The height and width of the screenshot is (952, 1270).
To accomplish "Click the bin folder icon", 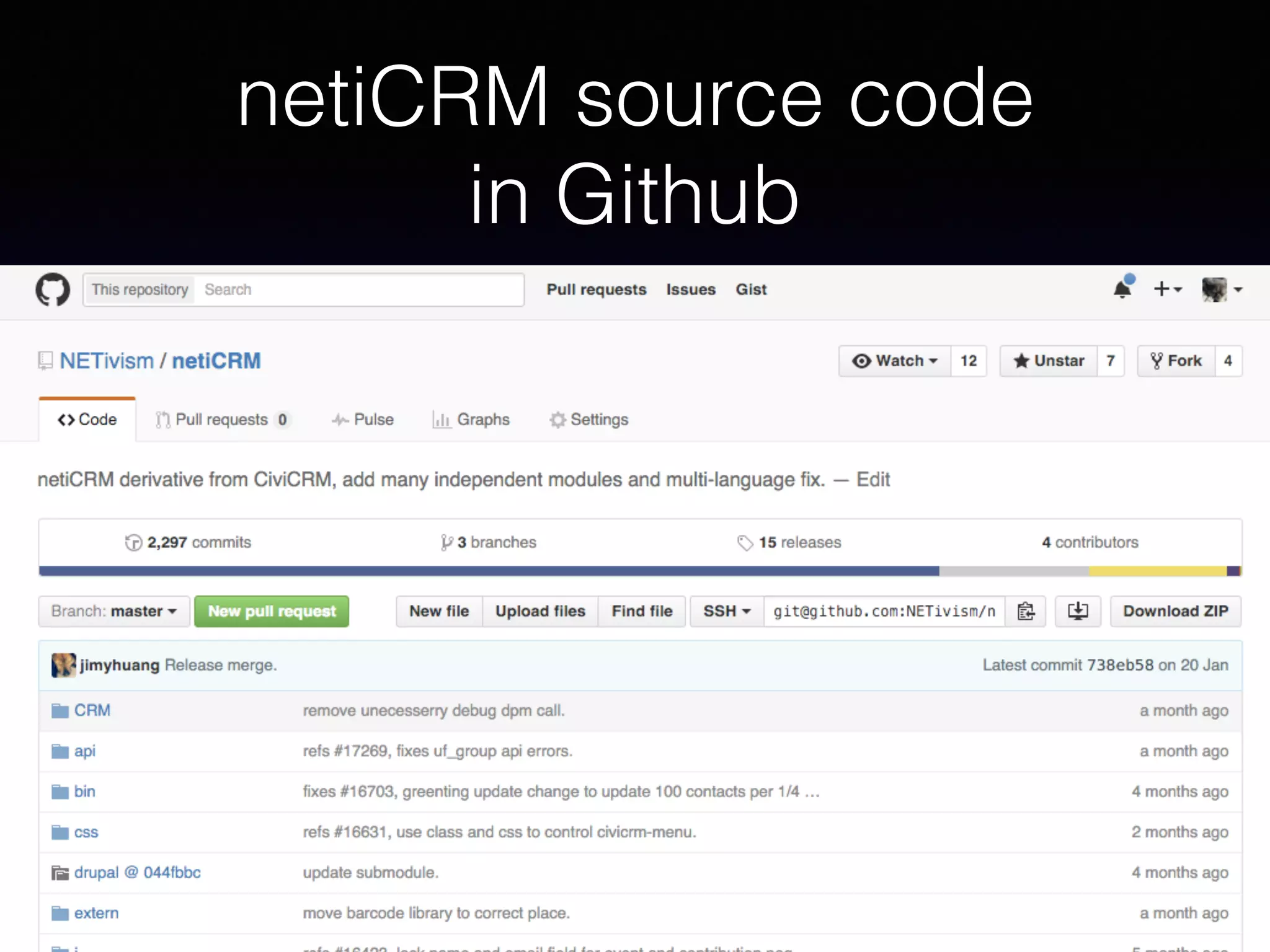I will point(60,792).
